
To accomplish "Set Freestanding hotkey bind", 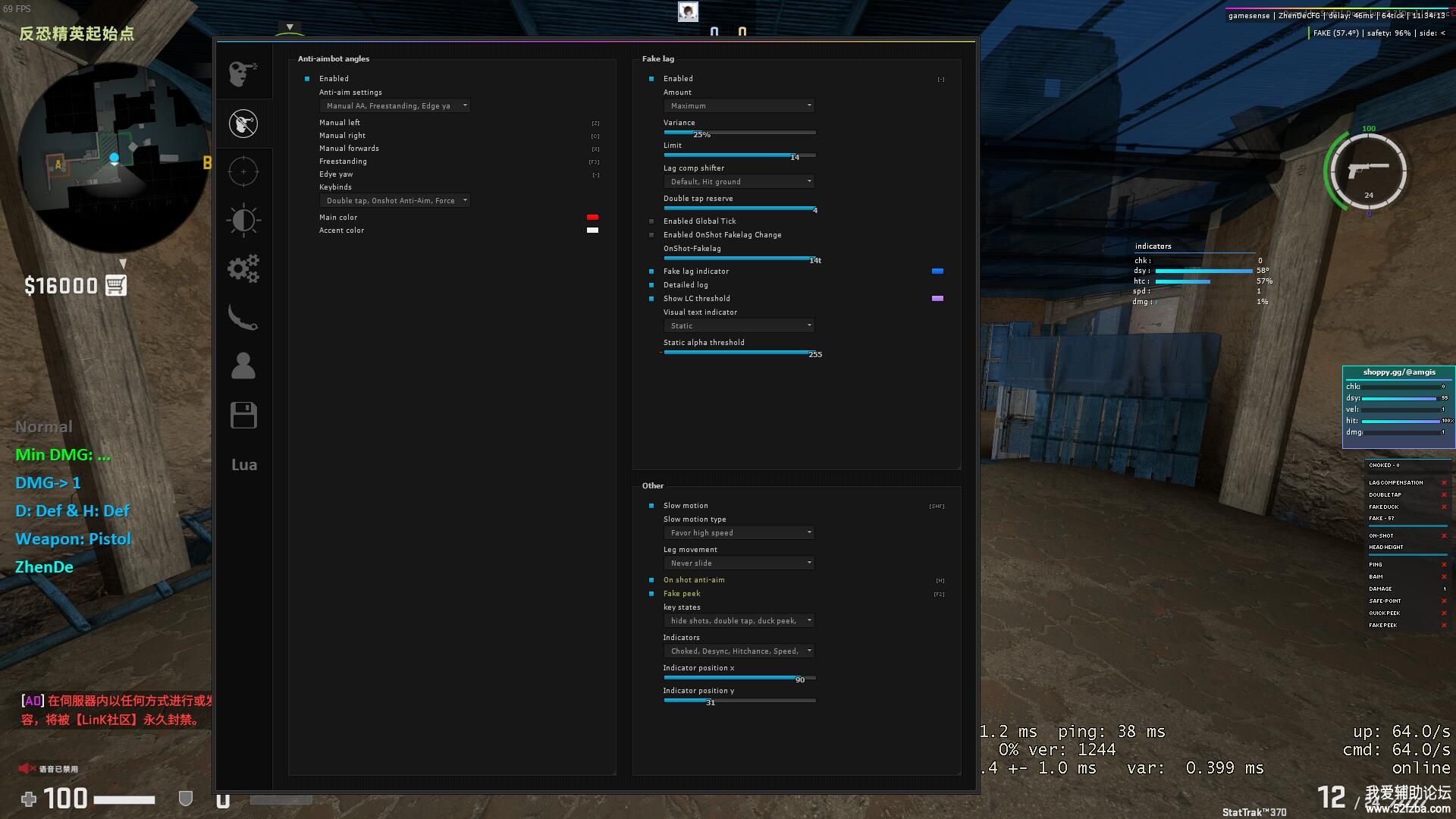I will [594, 162].
